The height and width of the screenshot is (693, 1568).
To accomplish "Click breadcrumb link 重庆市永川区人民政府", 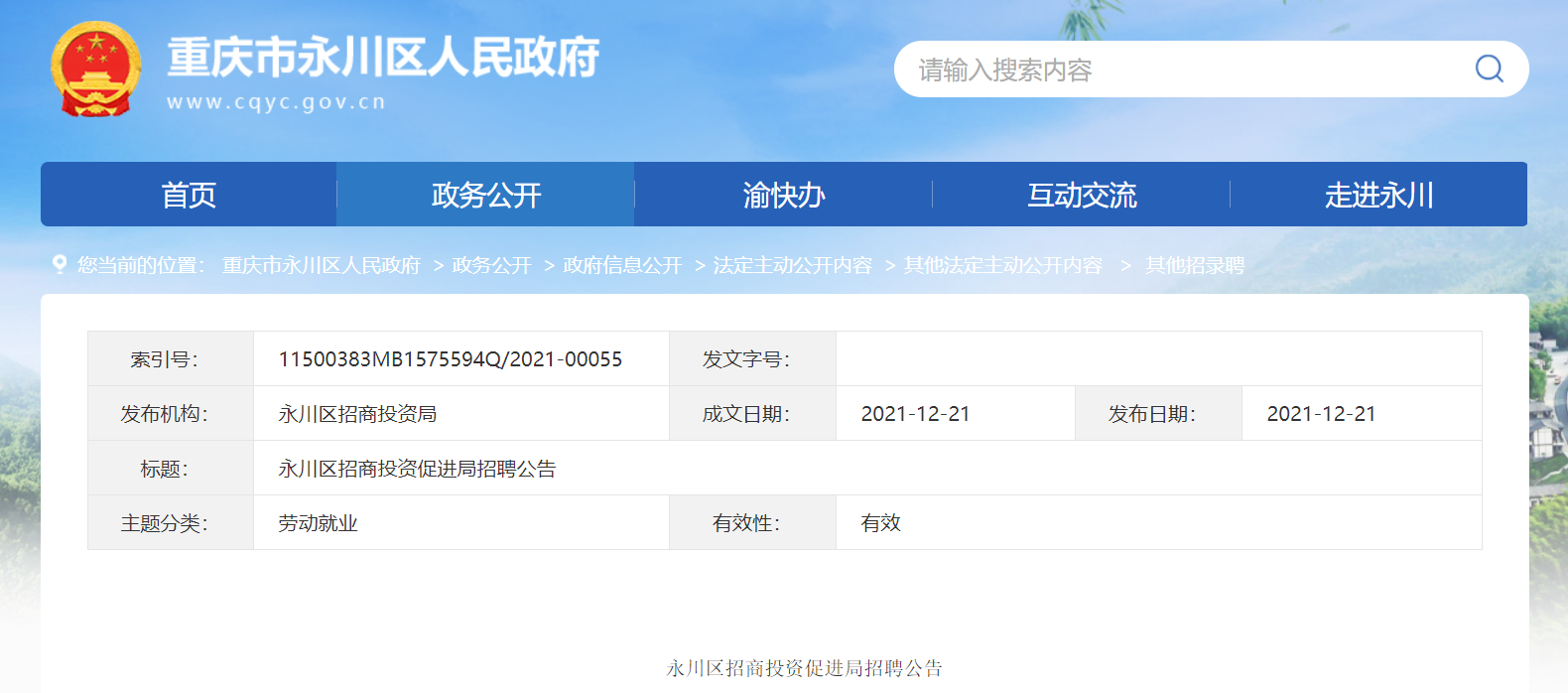I will 322,265.
